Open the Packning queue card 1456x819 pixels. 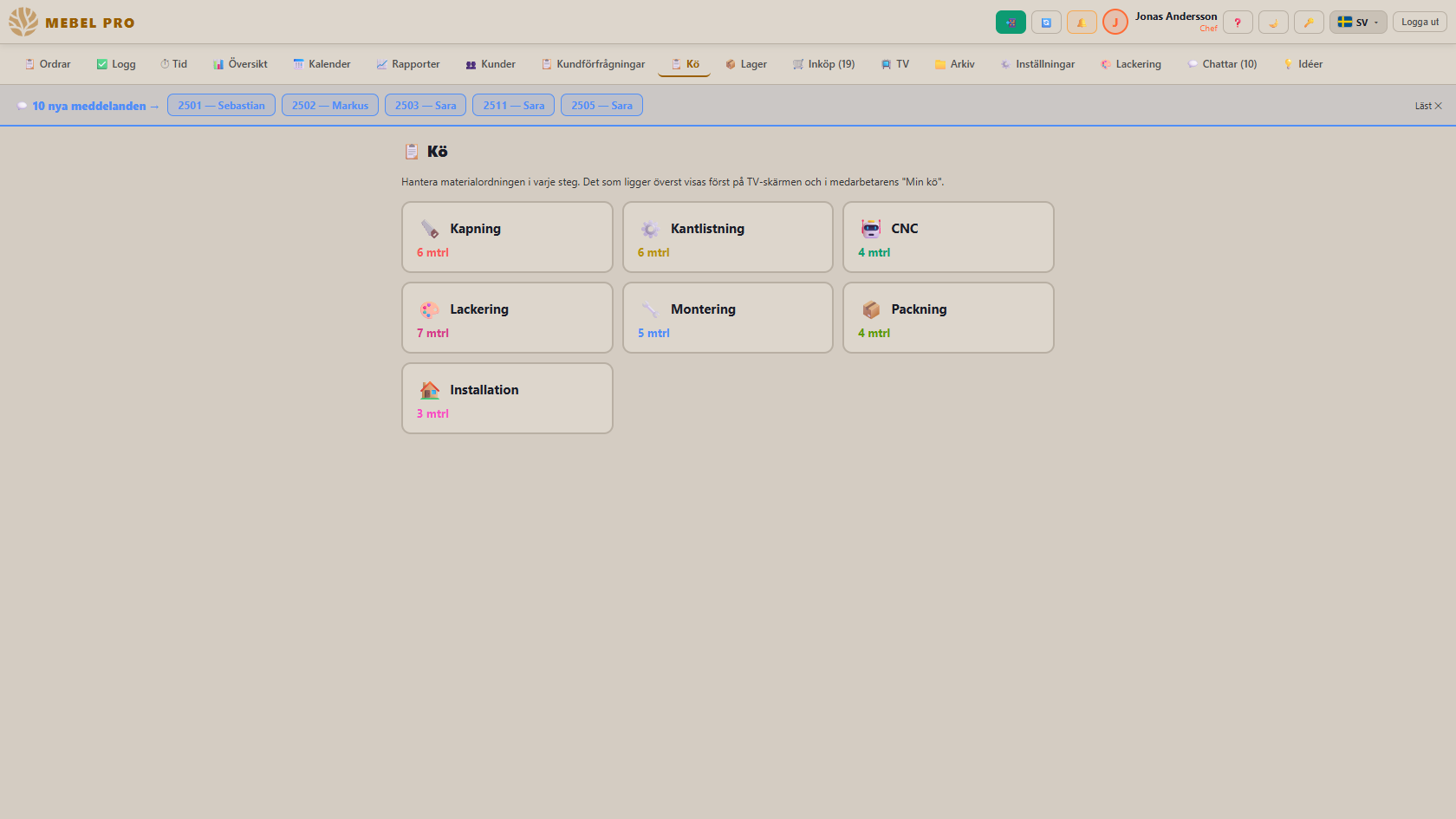[948, 318]
